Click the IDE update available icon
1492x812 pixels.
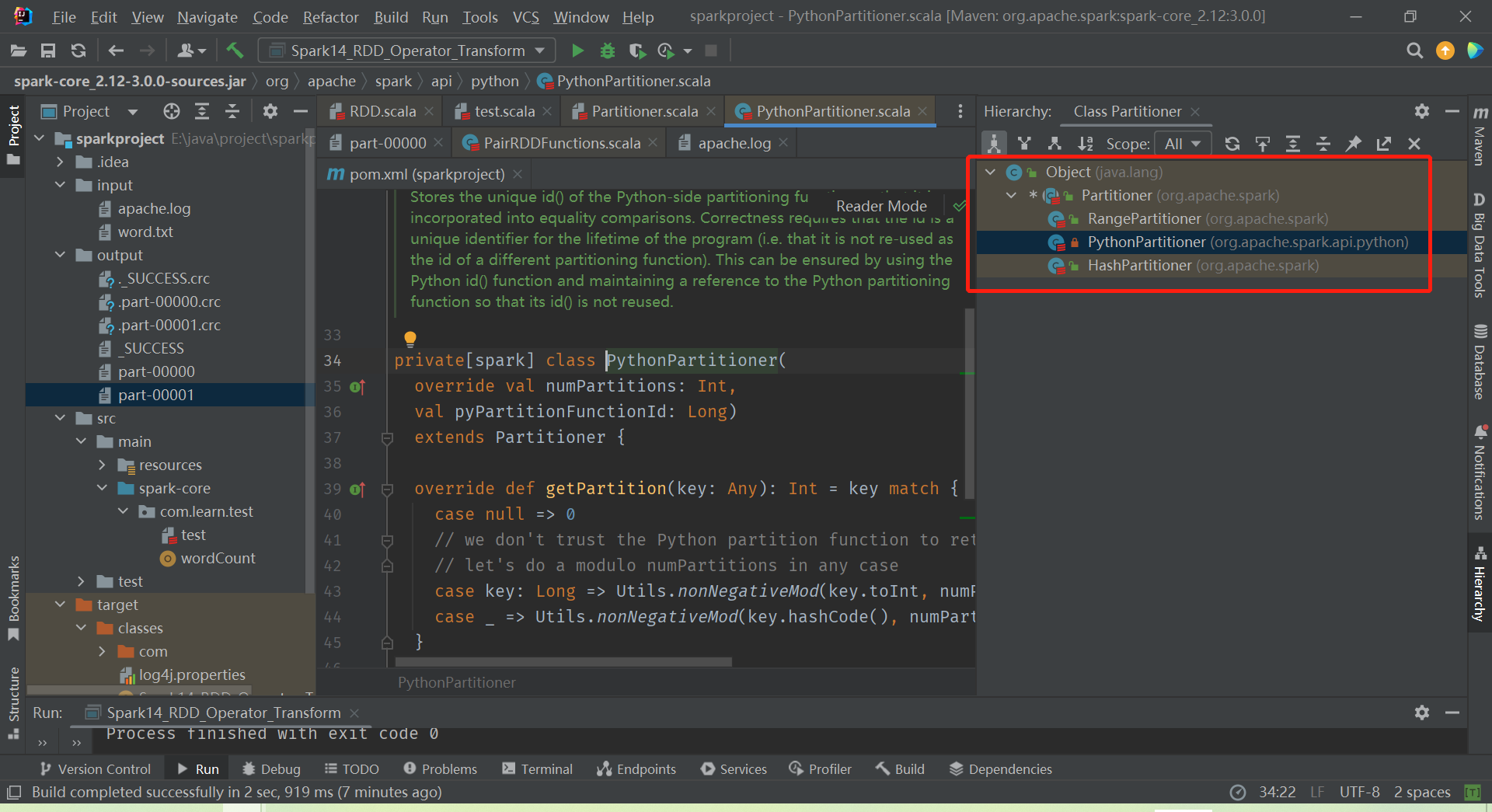tap(1445, 51)
